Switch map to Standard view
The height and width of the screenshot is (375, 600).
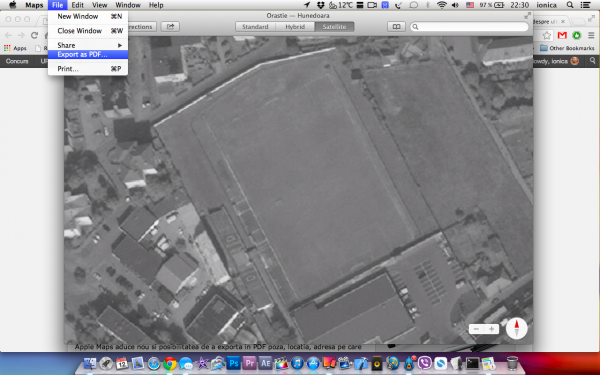tap(255, 27)
